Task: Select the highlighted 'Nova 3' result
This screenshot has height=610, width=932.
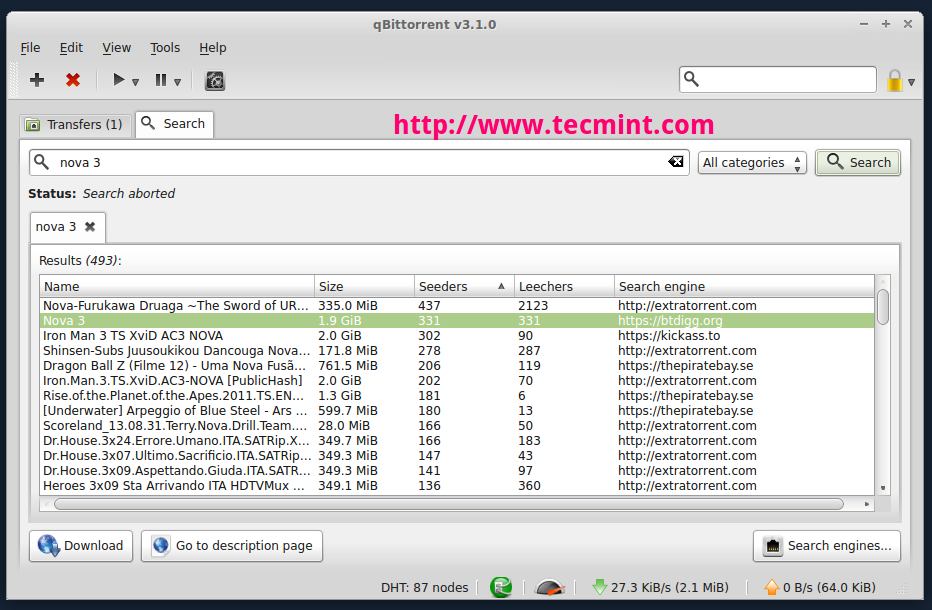Action: point(456,320)
